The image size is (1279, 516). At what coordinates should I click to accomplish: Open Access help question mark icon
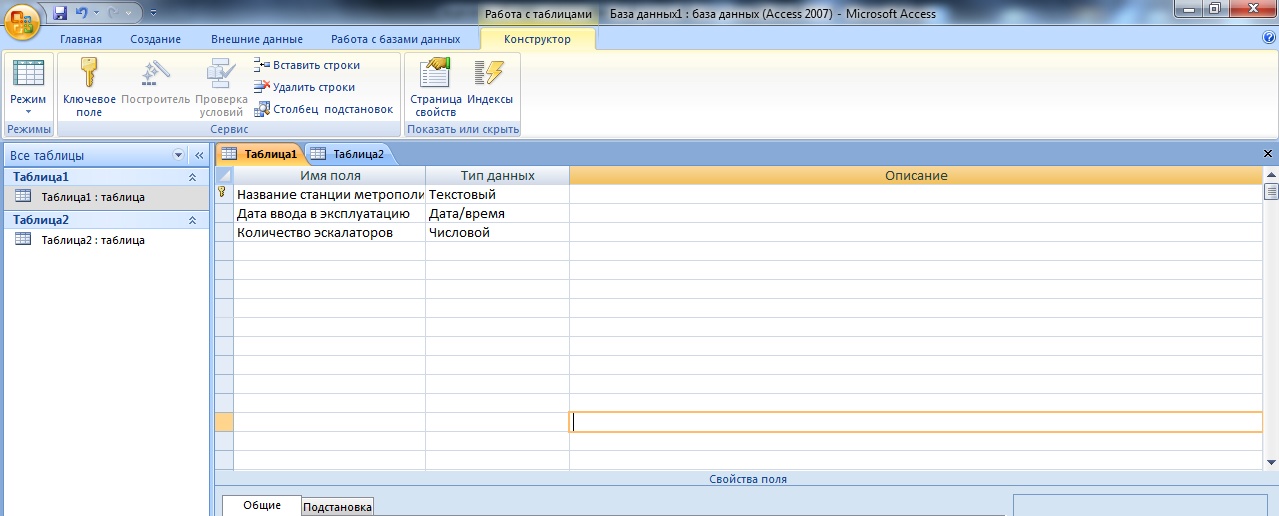coord(1269,38)
